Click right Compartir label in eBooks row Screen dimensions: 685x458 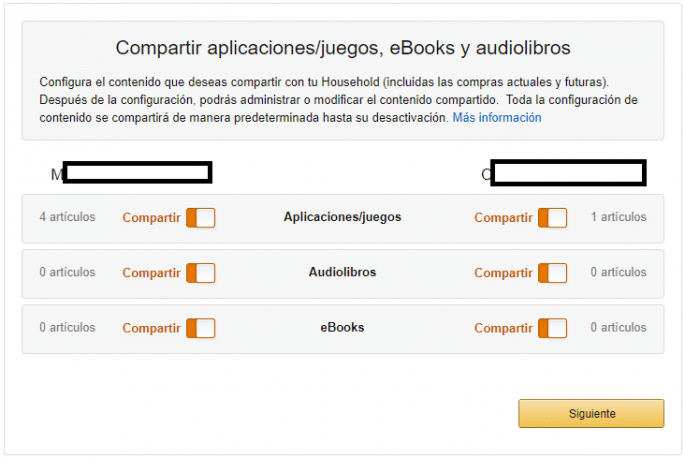click(x=503, y=328)
